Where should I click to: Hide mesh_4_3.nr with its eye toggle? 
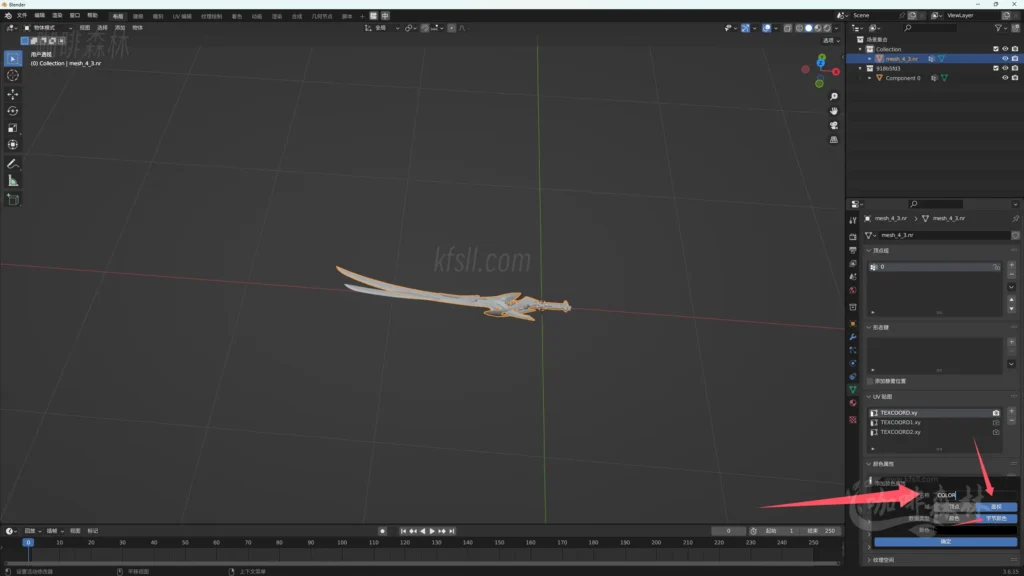[x=1005, y=58]
